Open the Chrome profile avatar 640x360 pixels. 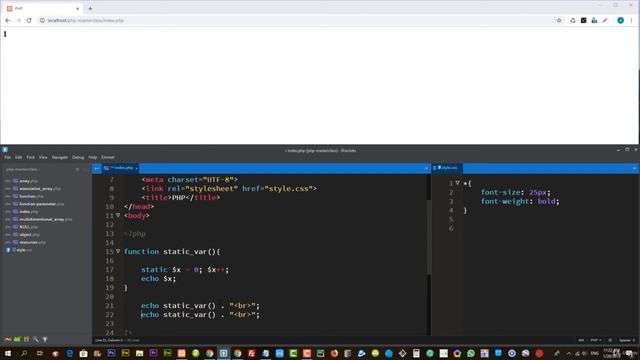tap(620, 20)
